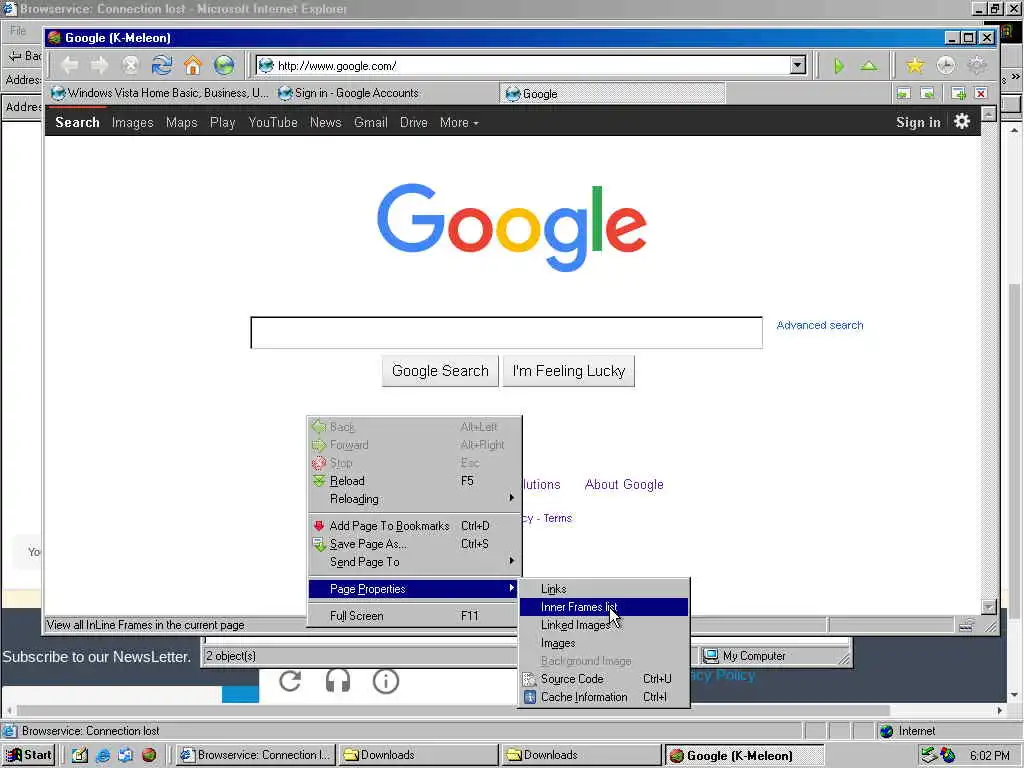Switch to the Google tab

613,93
